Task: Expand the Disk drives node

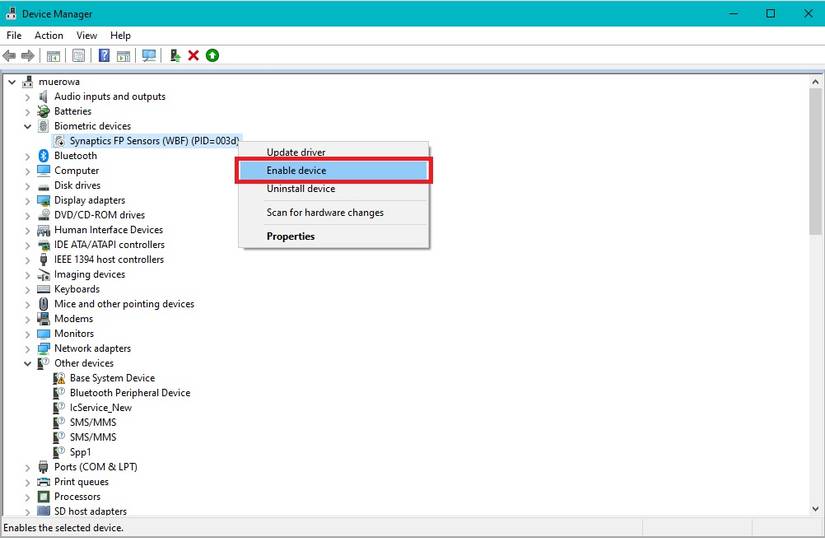Action: pos(27,186)
